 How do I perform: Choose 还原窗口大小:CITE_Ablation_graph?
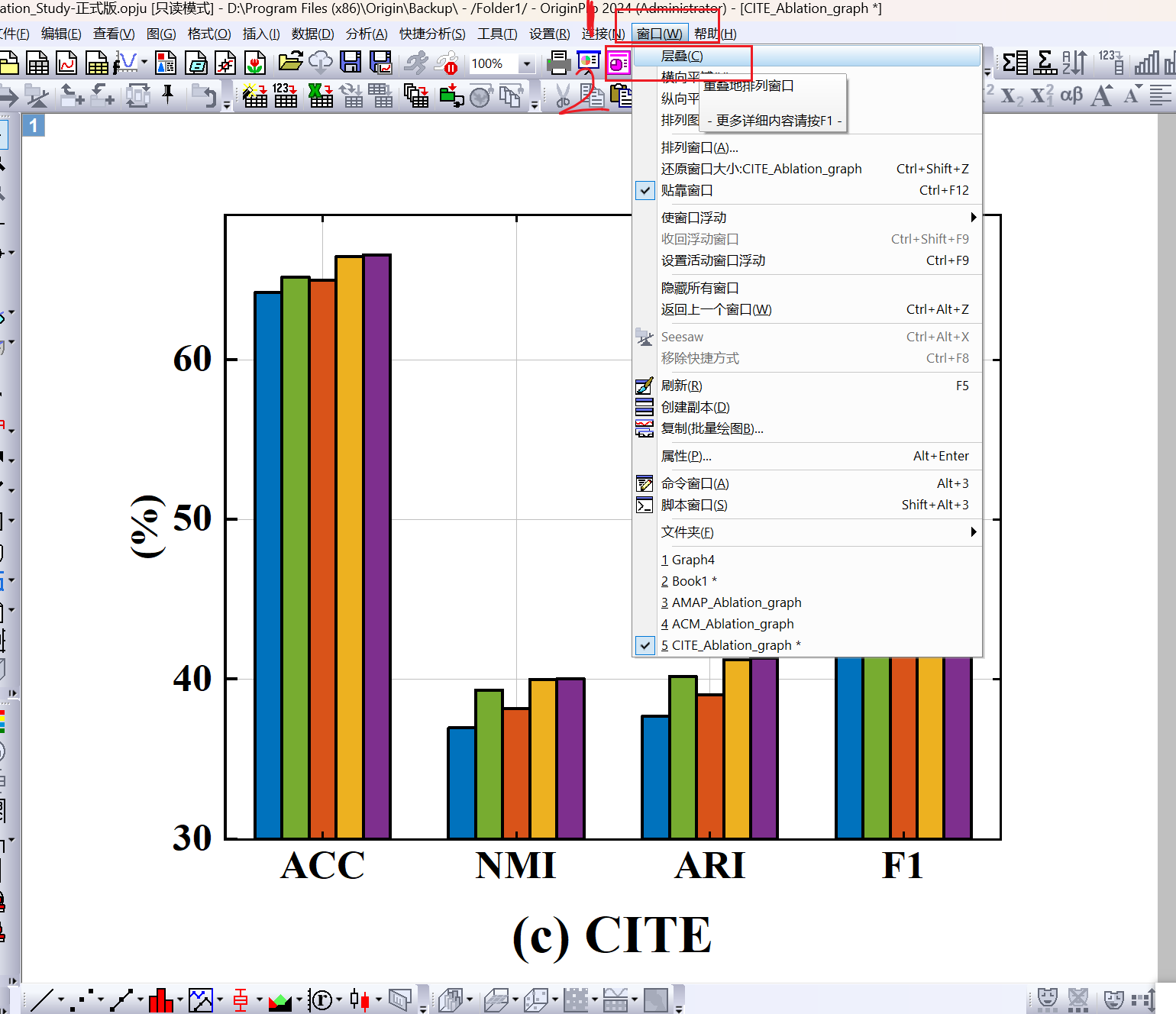(807, 169)
